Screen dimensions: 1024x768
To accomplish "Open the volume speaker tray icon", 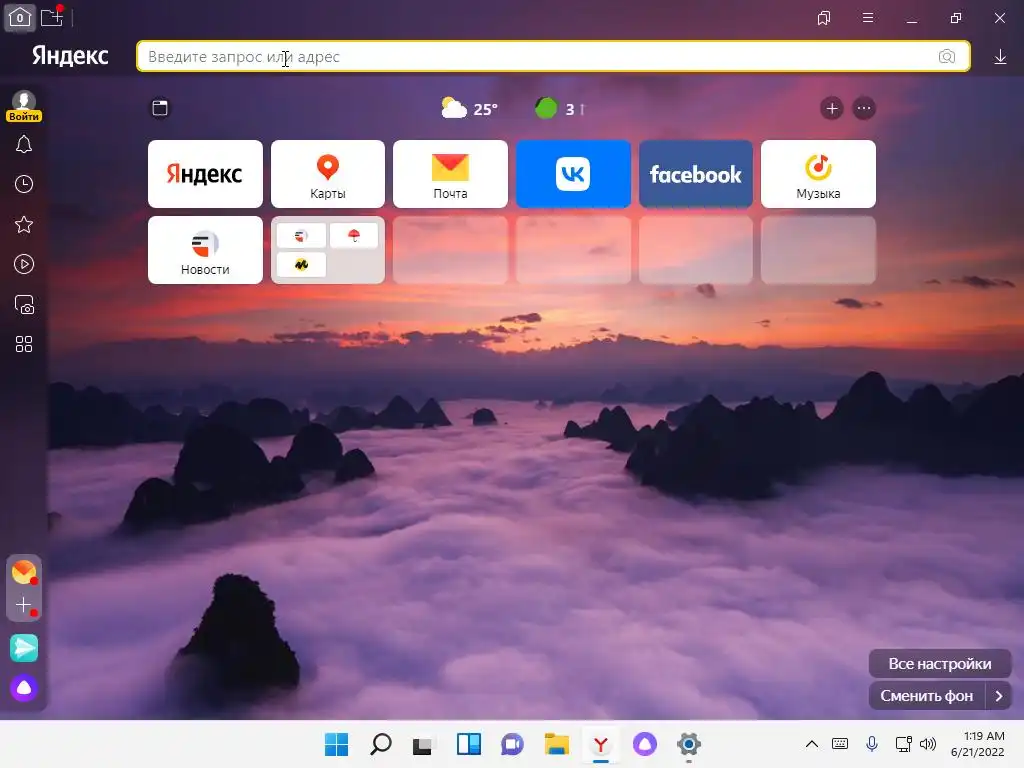I will [927, 744].
